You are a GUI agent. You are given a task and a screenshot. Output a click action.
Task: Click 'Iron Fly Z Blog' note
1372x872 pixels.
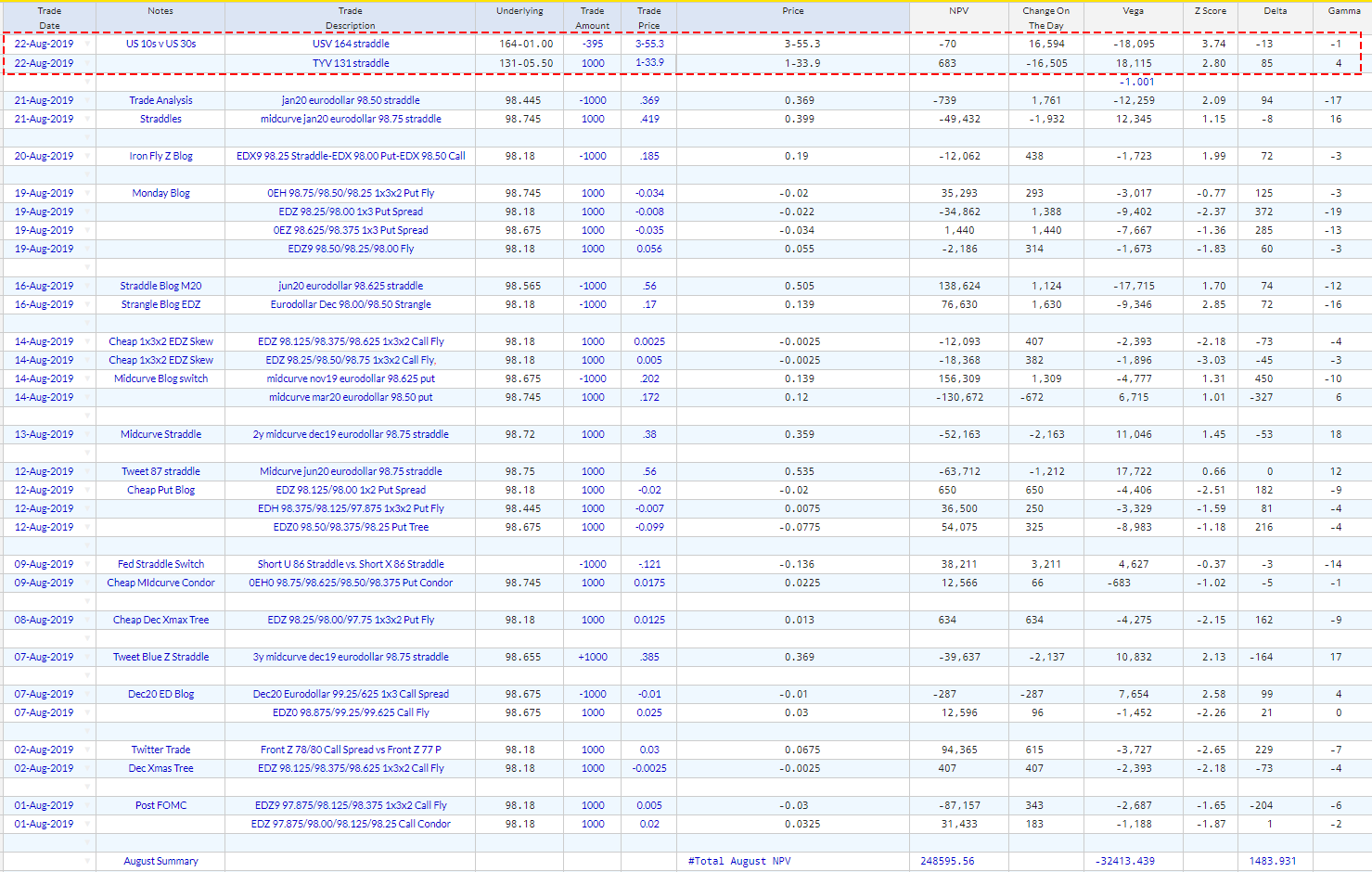pyautogui.click(x=161, y=156)
